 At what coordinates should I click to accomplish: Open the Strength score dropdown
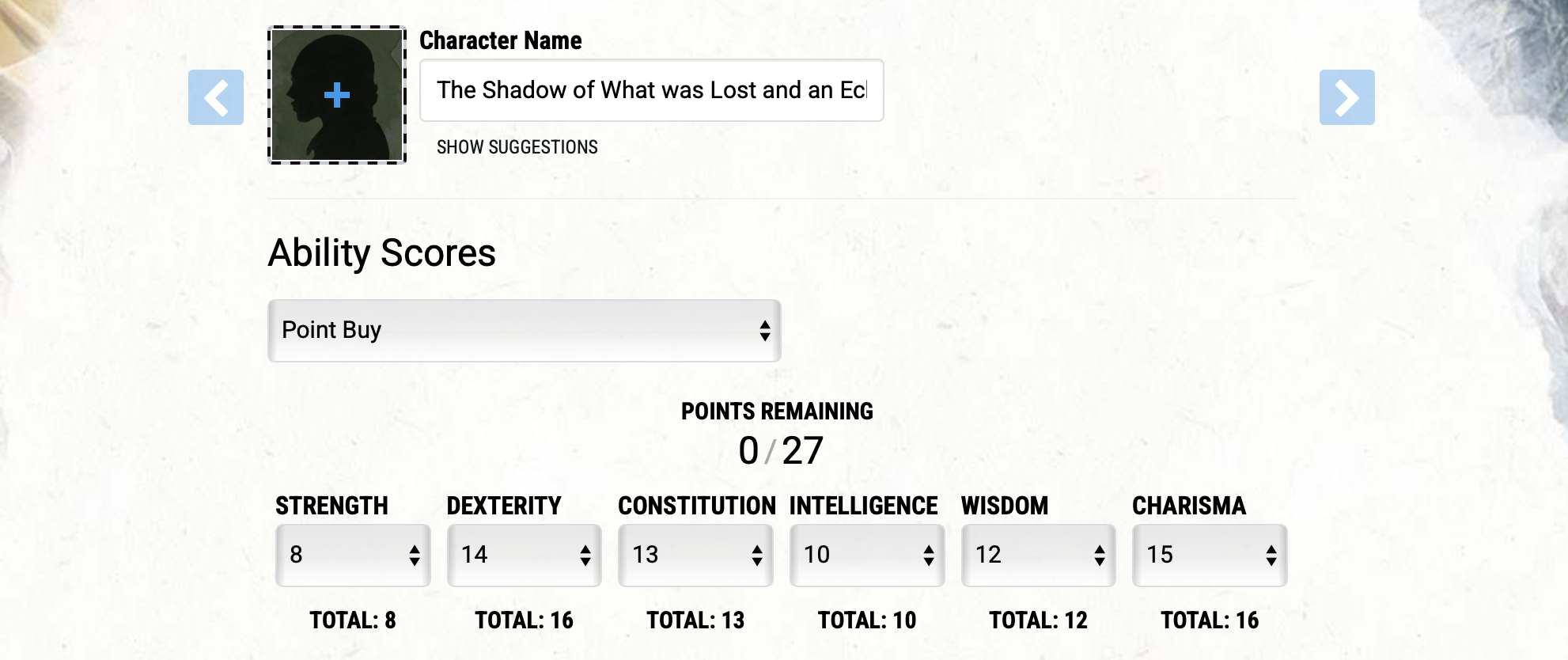click(353, 555)
